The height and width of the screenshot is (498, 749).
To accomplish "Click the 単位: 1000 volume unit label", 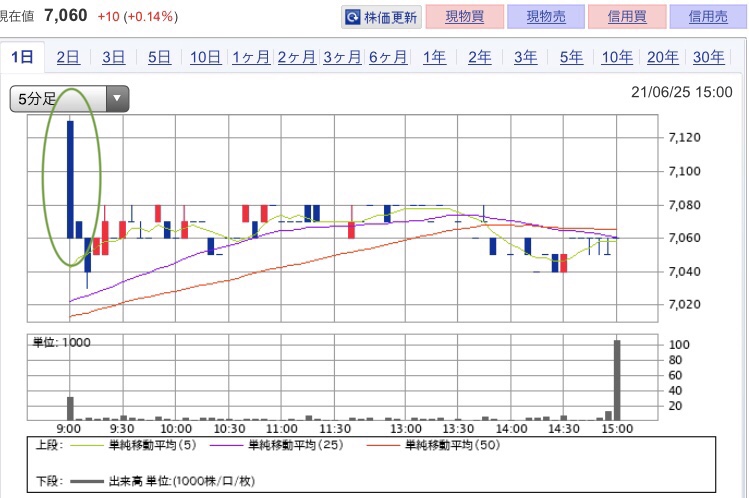I will (x=62, y=342).
